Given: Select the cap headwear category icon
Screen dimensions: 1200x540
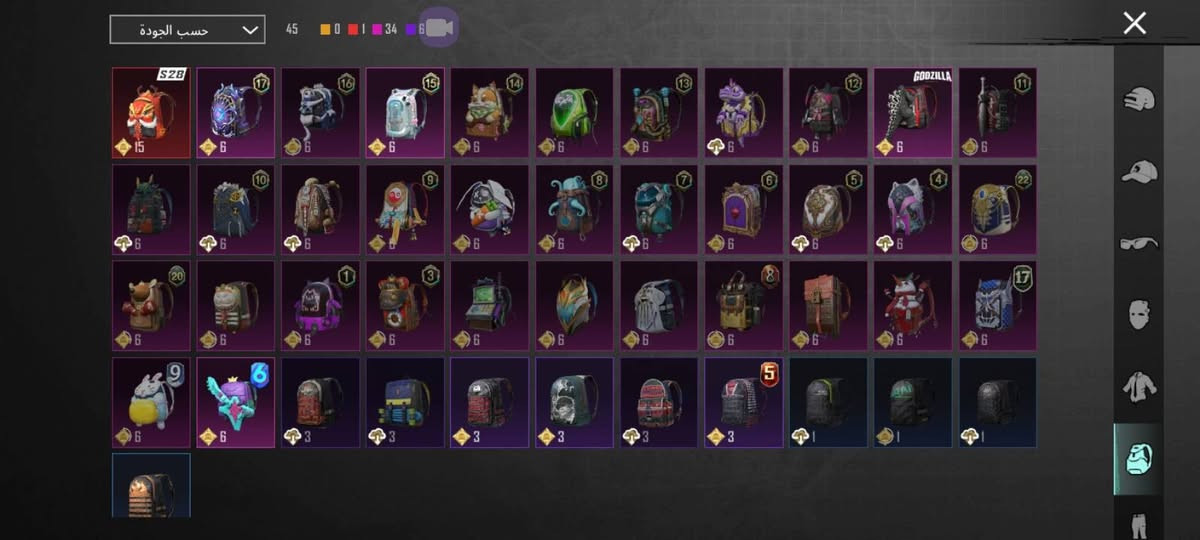Looking at the screenshot, I should [x=1139, y=172].
